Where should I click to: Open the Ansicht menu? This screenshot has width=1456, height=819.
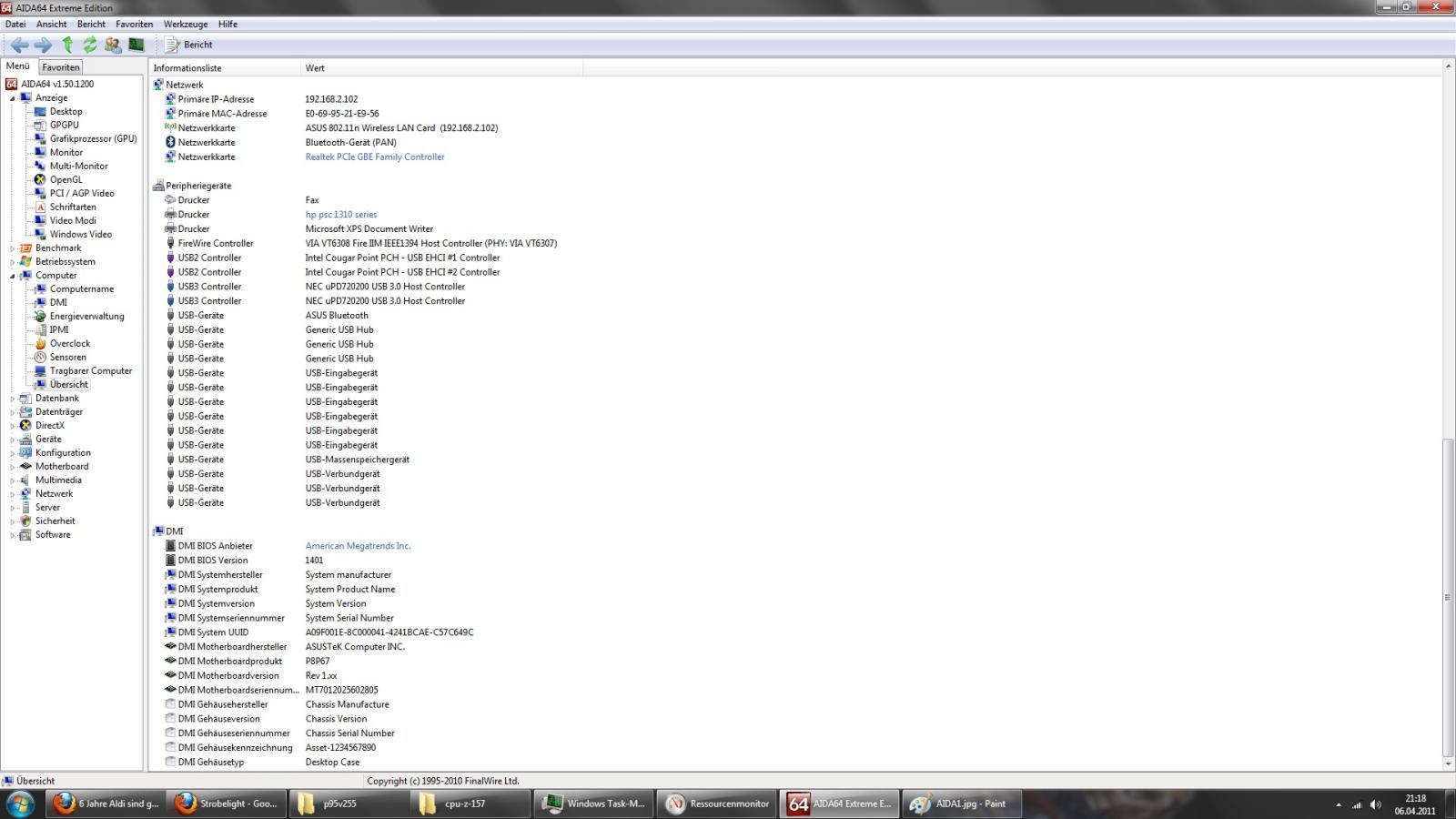point(51,25)
